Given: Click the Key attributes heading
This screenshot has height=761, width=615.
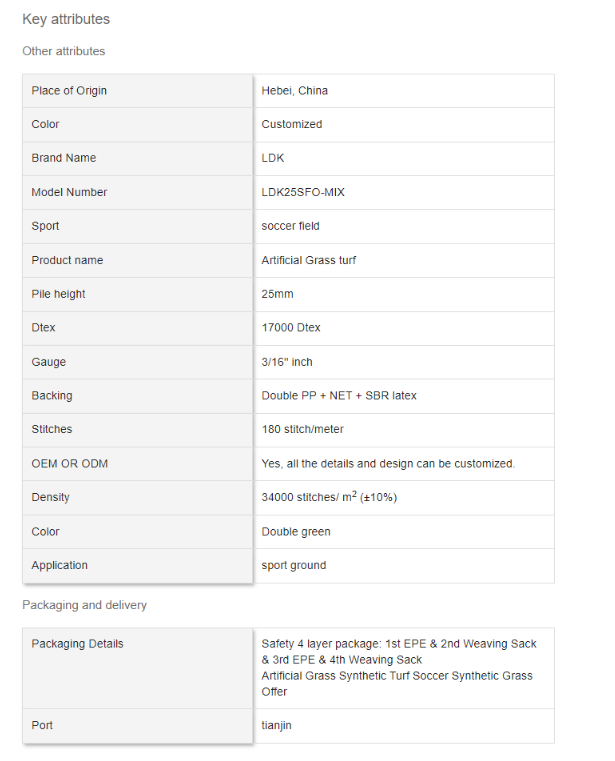Looking at the screenshot, I should coord(66,19).
